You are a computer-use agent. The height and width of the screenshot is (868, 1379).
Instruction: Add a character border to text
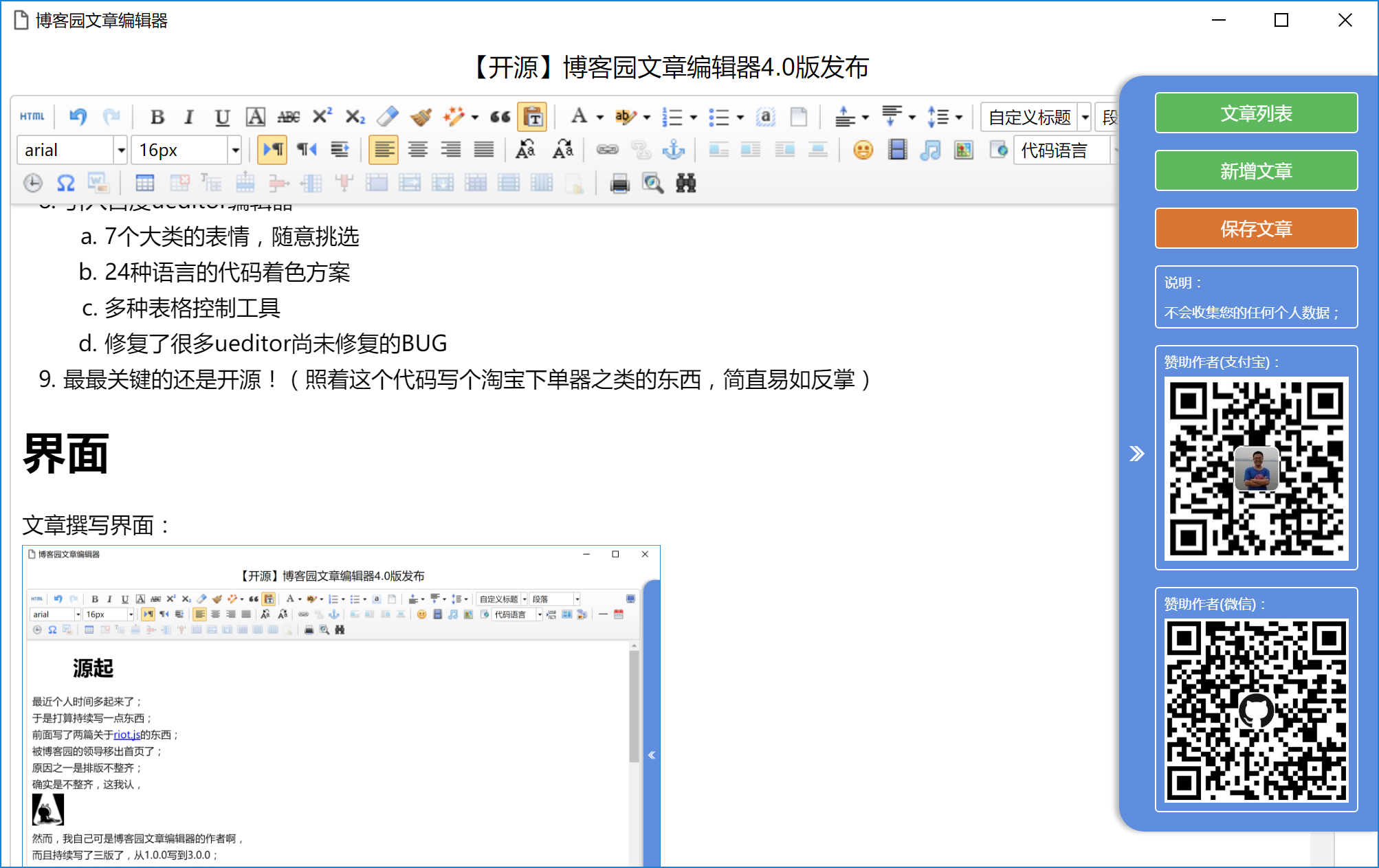pos(256,117)
